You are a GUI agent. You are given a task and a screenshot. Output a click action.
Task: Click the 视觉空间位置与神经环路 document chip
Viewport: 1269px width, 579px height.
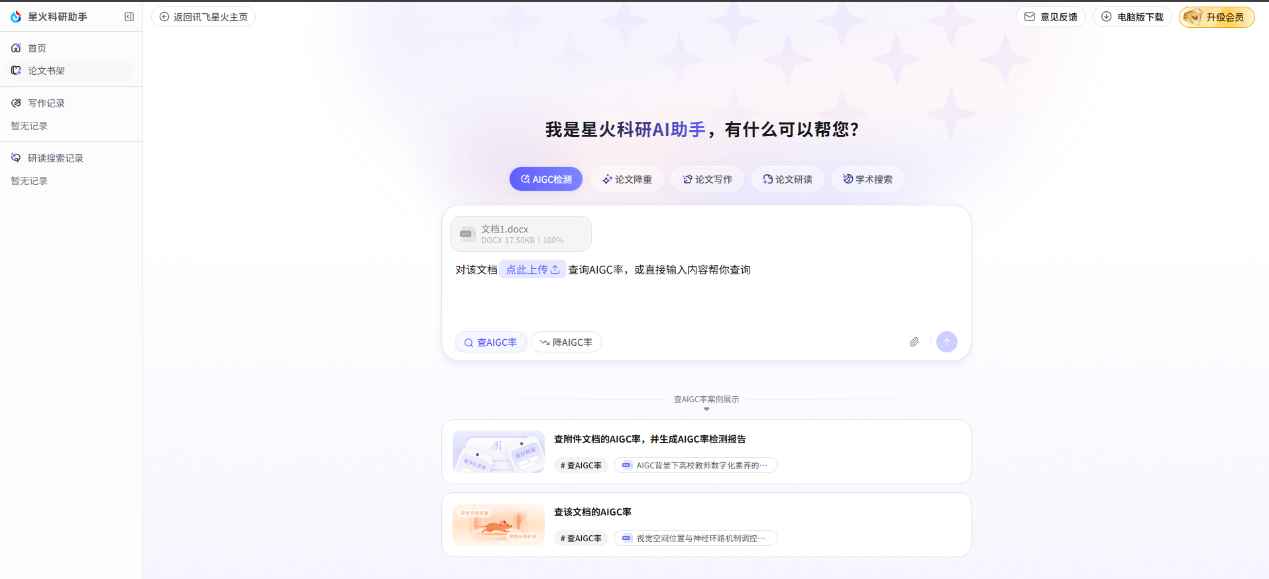pyautogui.click(x=695, y=538)
